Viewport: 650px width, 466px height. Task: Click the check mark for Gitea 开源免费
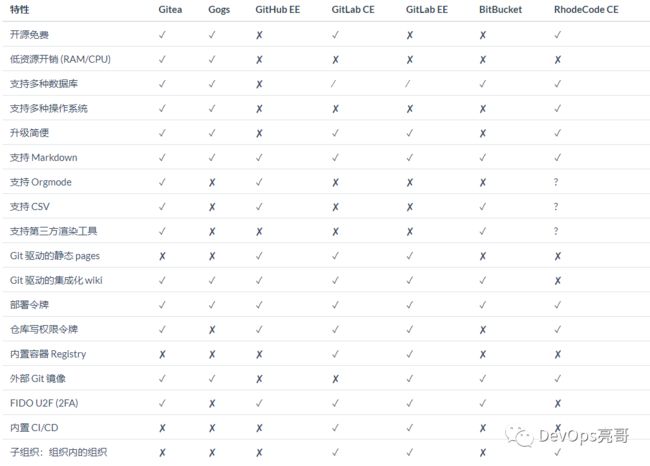click(x=162, y=35)
